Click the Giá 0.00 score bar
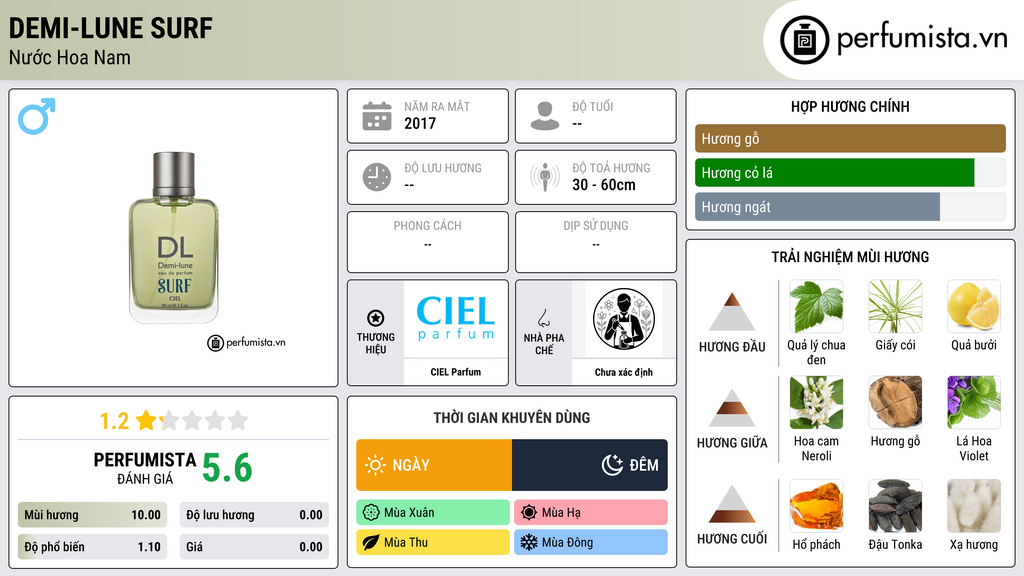Image resolution: width=1024 pixels, height=576 pixels. click(x=254, y=547)
